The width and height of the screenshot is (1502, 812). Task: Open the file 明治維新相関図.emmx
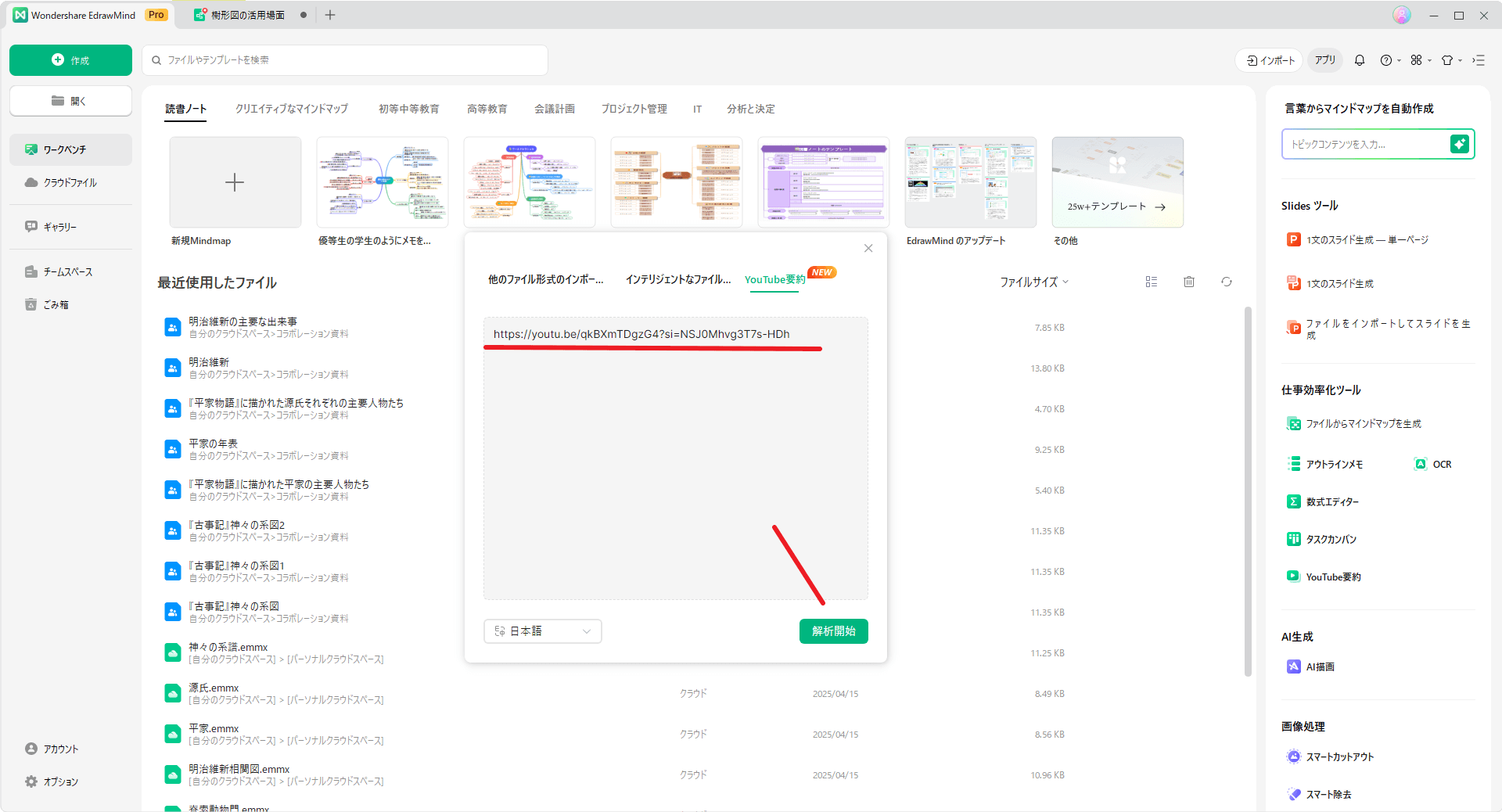click(x=239, y=769)
